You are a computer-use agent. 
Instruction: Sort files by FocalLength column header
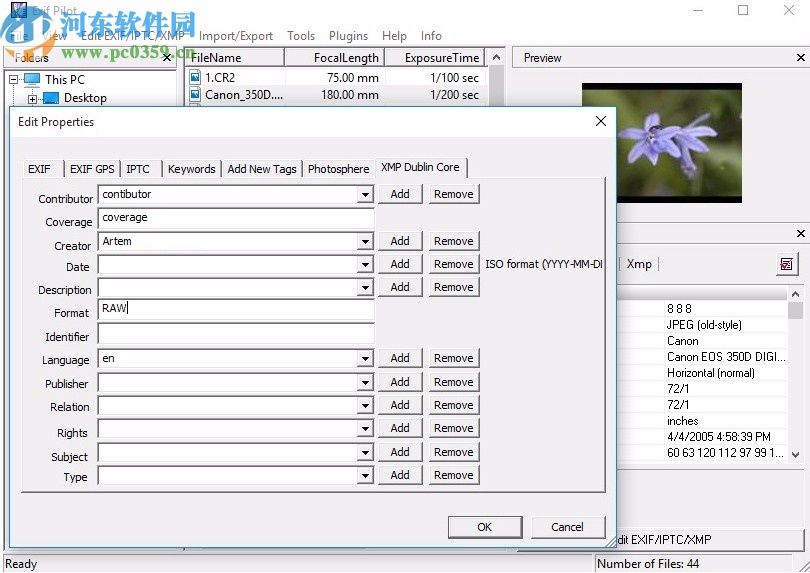point(334,57)
